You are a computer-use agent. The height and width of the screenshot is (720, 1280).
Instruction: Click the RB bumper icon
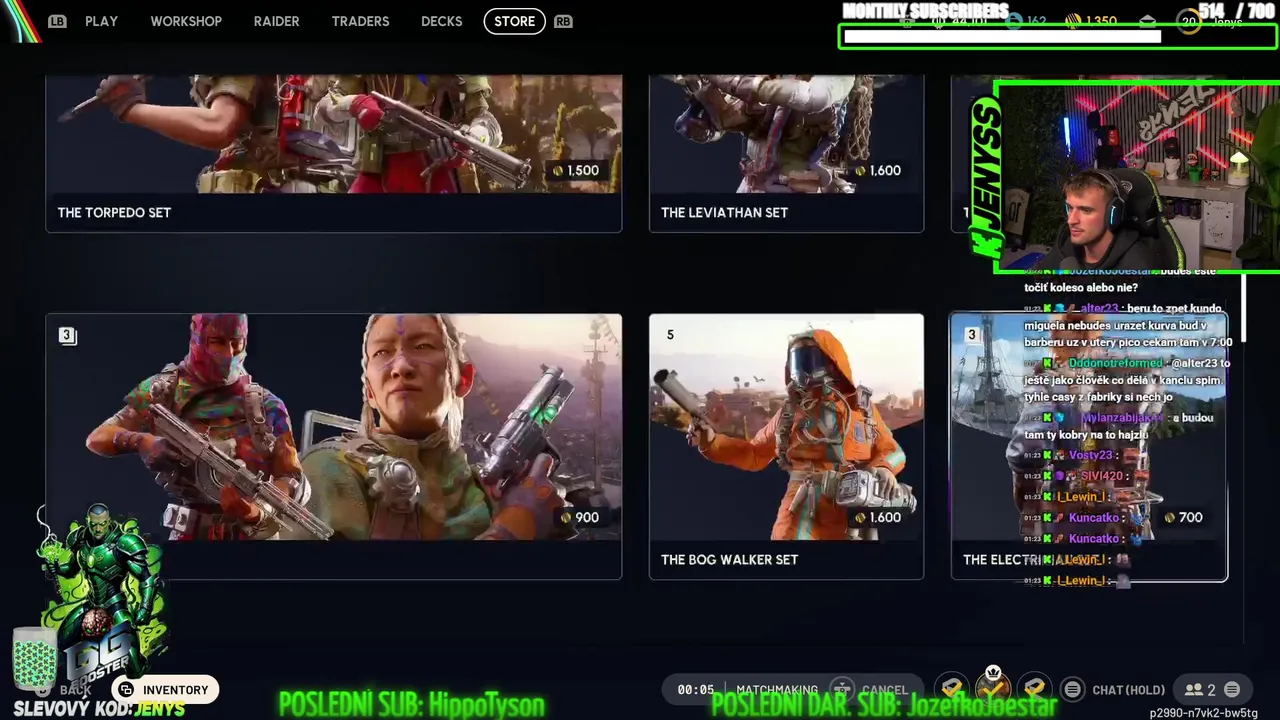(x=563, y=21)
